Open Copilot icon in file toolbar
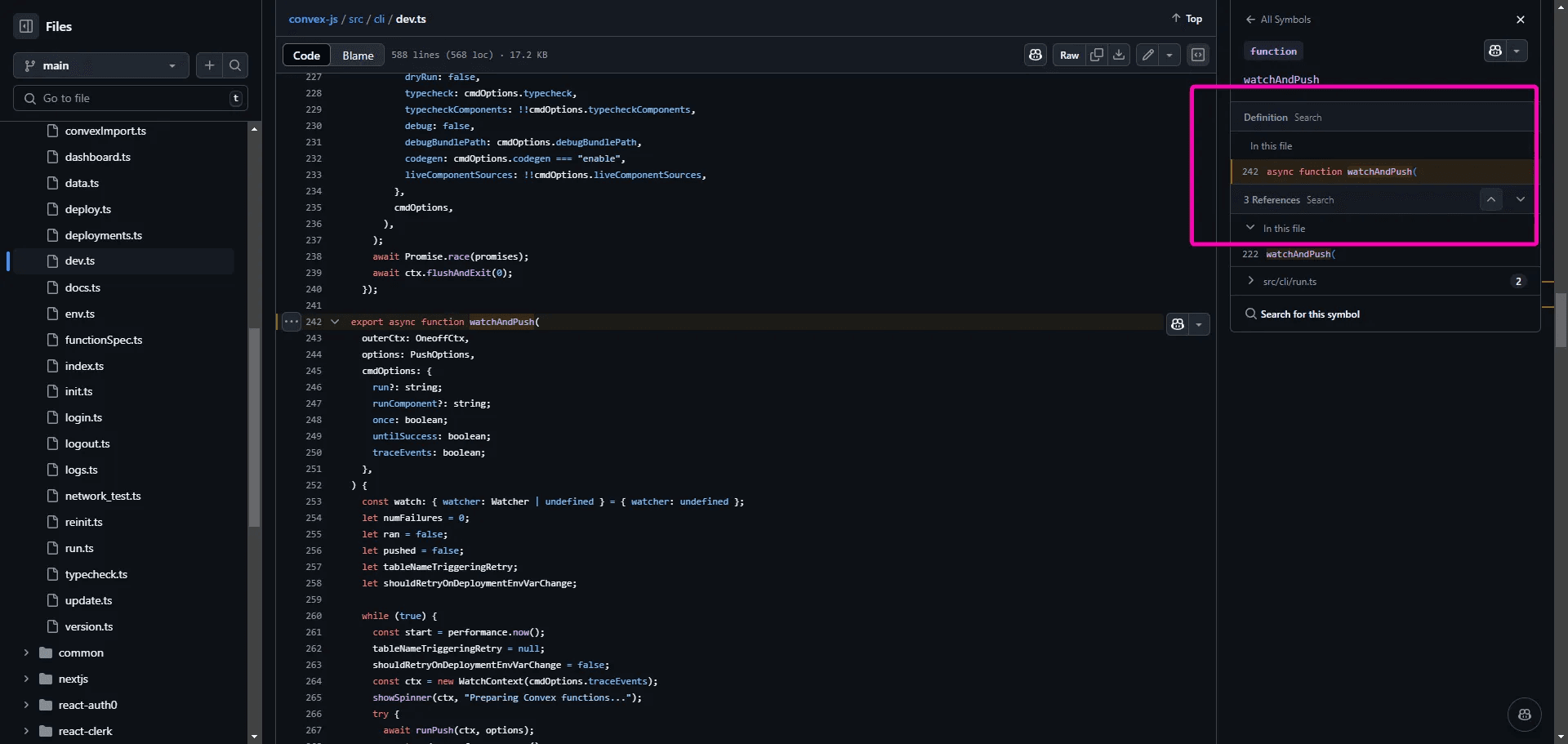 click(x=1036, y=55)
